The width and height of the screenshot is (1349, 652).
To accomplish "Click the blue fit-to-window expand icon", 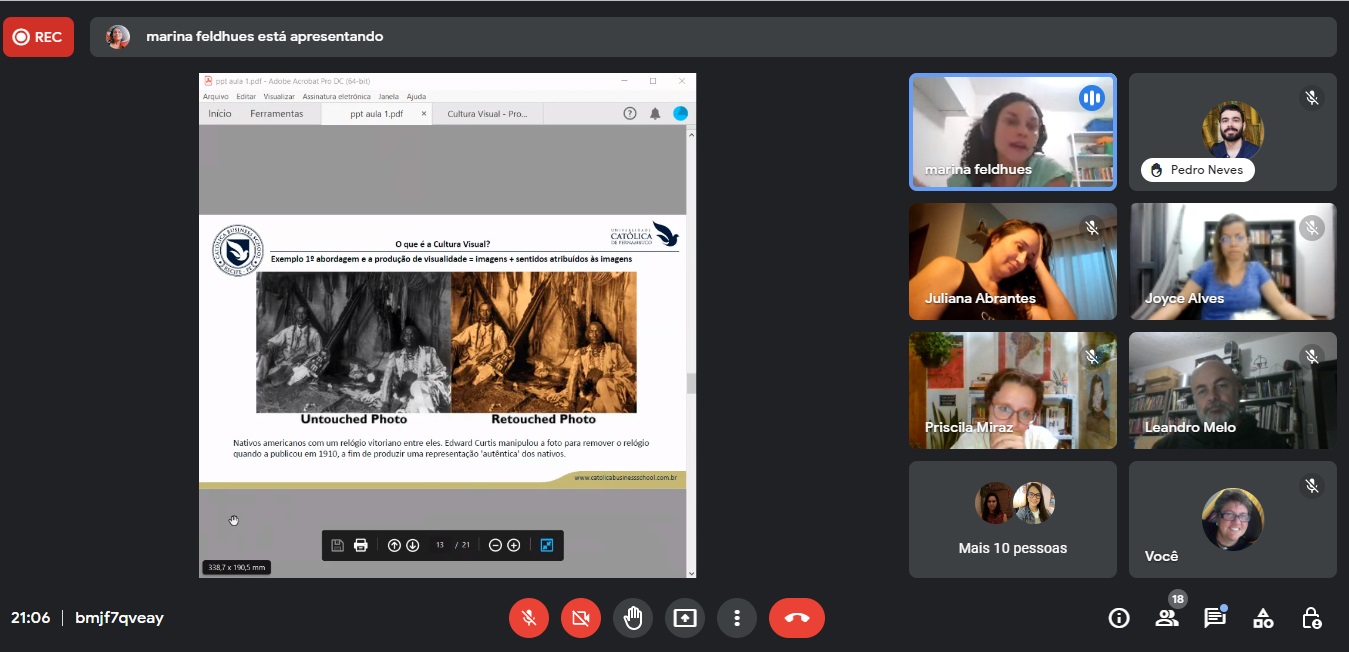I will [x=547, y=545].
